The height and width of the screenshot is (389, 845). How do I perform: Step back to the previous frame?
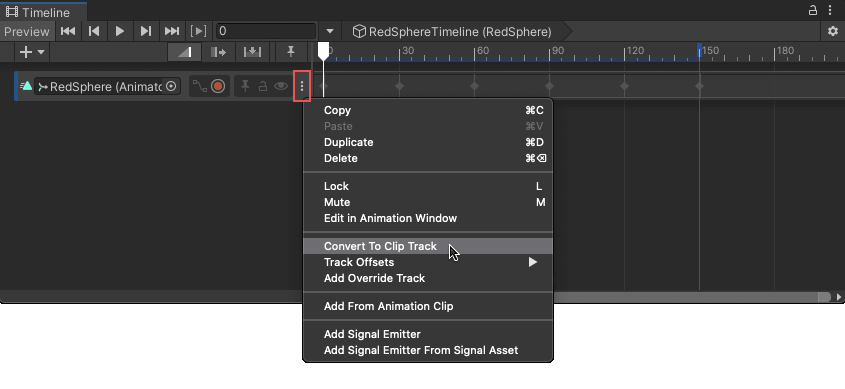click(94, 31)
